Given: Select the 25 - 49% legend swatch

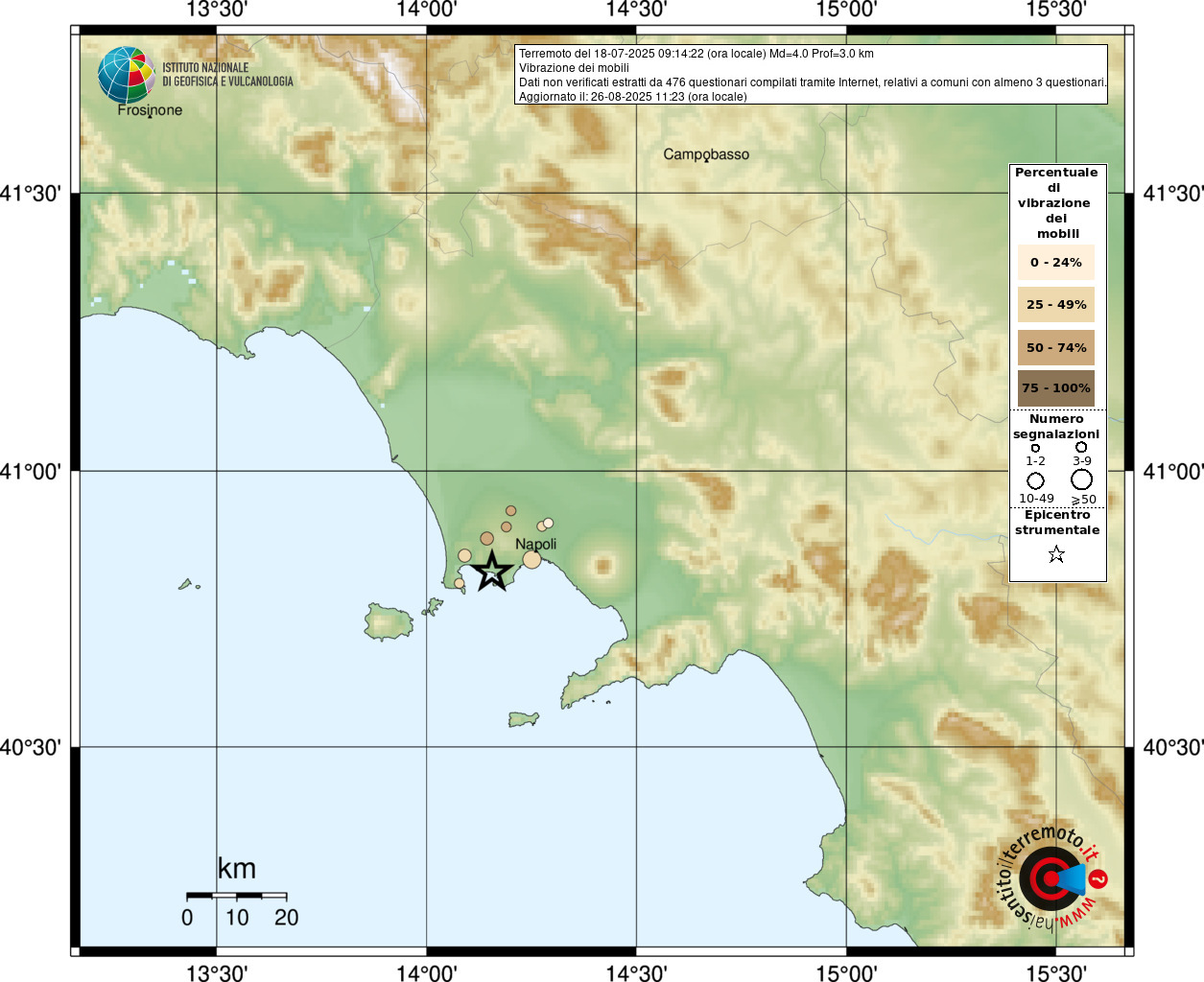Looking at the screenshot, I should coord(1055,304).
